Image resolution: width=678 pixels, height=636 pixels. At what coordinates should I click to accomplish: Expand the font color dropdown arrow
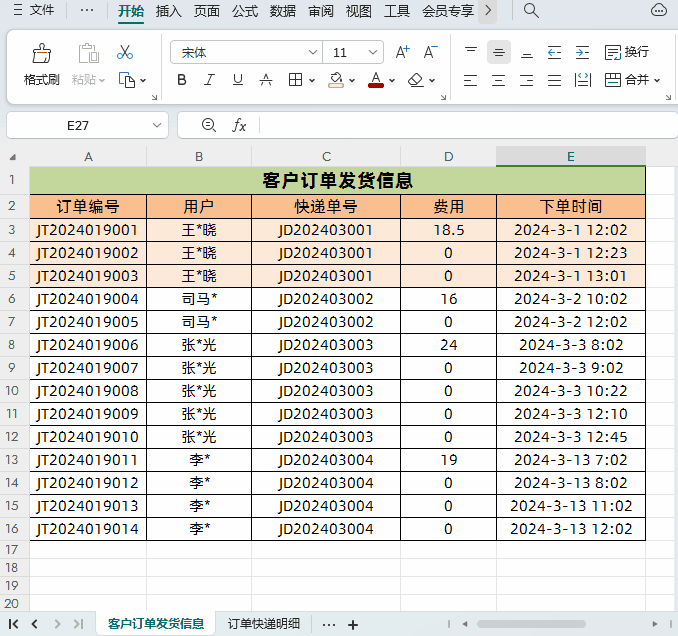coord(392,80)
